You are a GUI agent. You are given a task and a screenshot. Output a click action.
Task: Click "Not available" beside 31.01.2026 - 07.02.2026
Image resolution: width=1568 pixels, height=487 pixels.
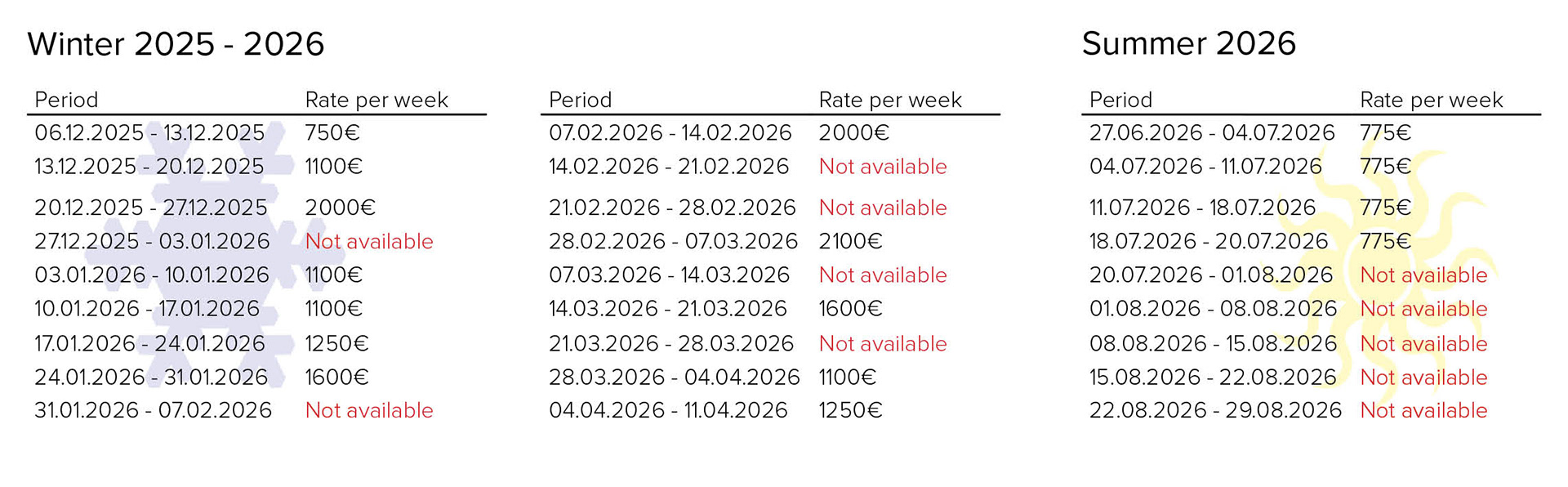click(x=369, y=411)
